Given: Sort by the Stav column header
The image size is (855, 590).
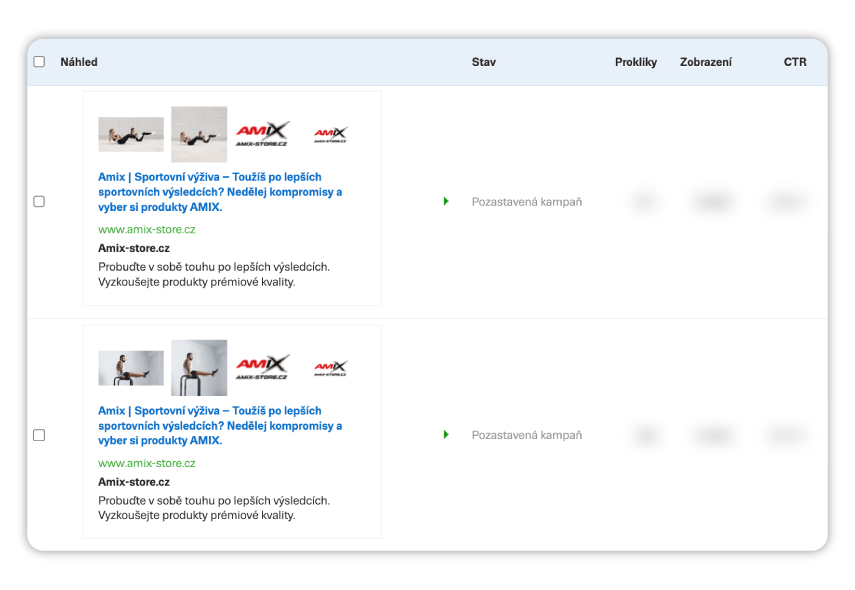Looking at the screenshot, I should pyautogui.click(x=484, y=62).
